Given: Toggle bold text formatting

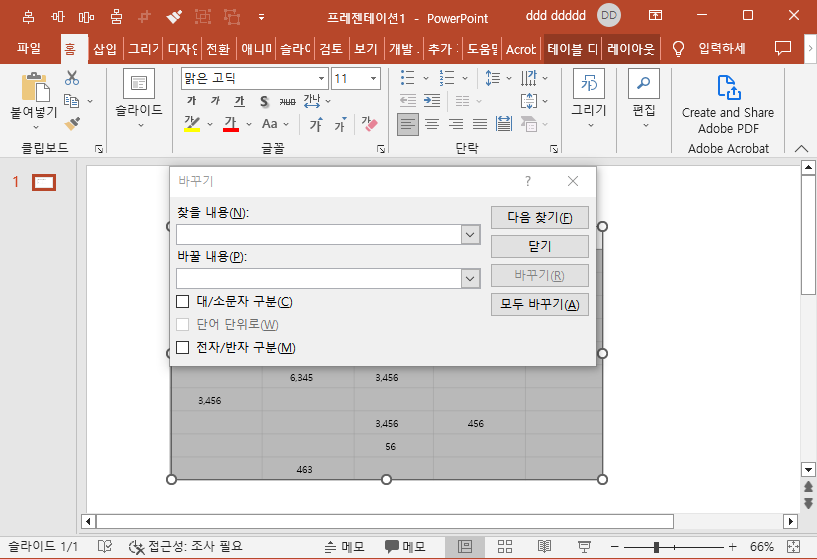Looking at the screenshot, I should 192,101.
